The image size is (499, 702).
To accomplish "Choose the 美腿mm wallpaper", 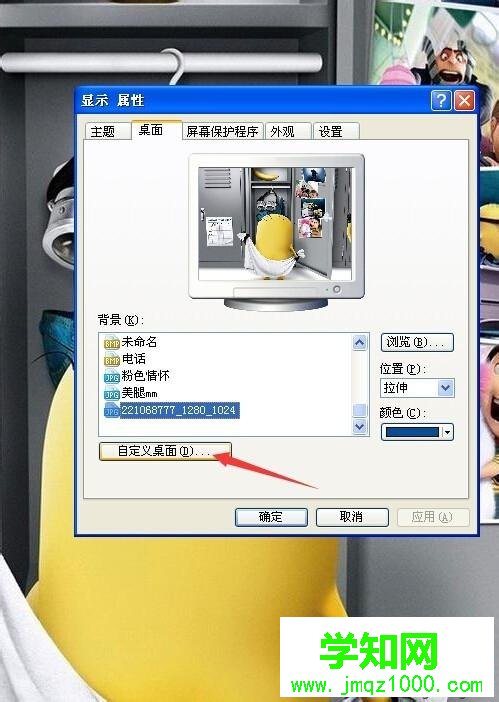I will (140, 393).
